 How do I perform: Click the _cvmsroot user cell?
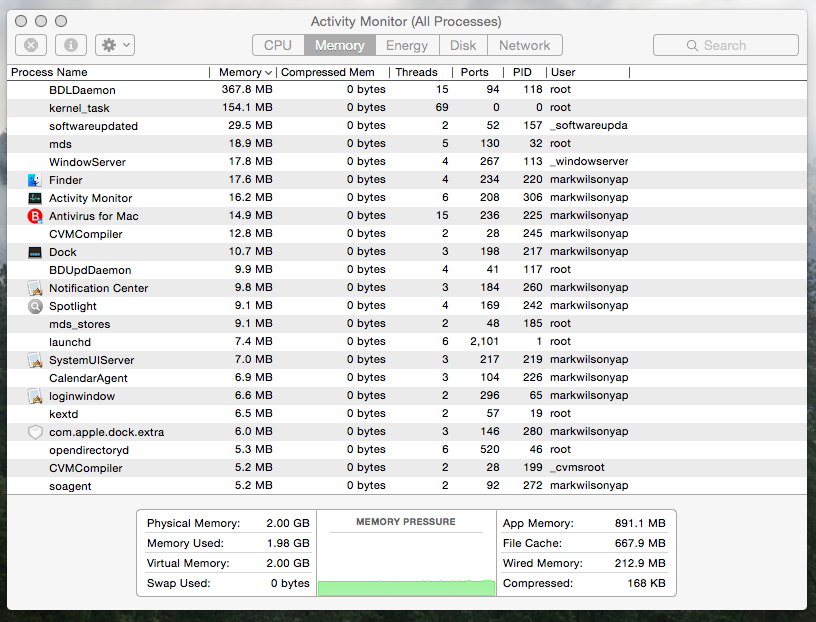577,468
